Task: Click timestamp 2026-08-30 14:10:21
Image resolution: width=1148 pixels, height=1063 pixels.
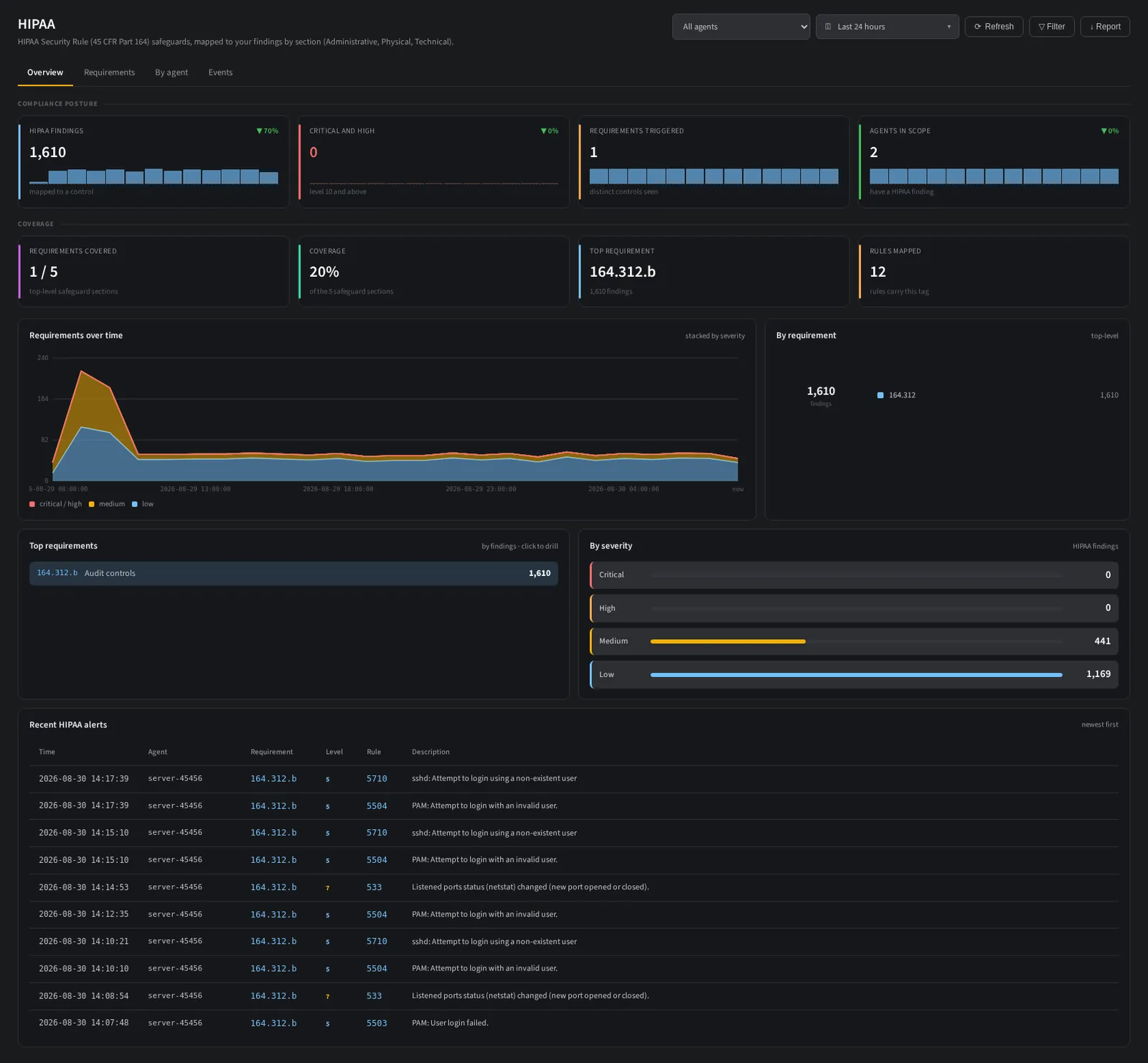Action: [x=84, y=941]
